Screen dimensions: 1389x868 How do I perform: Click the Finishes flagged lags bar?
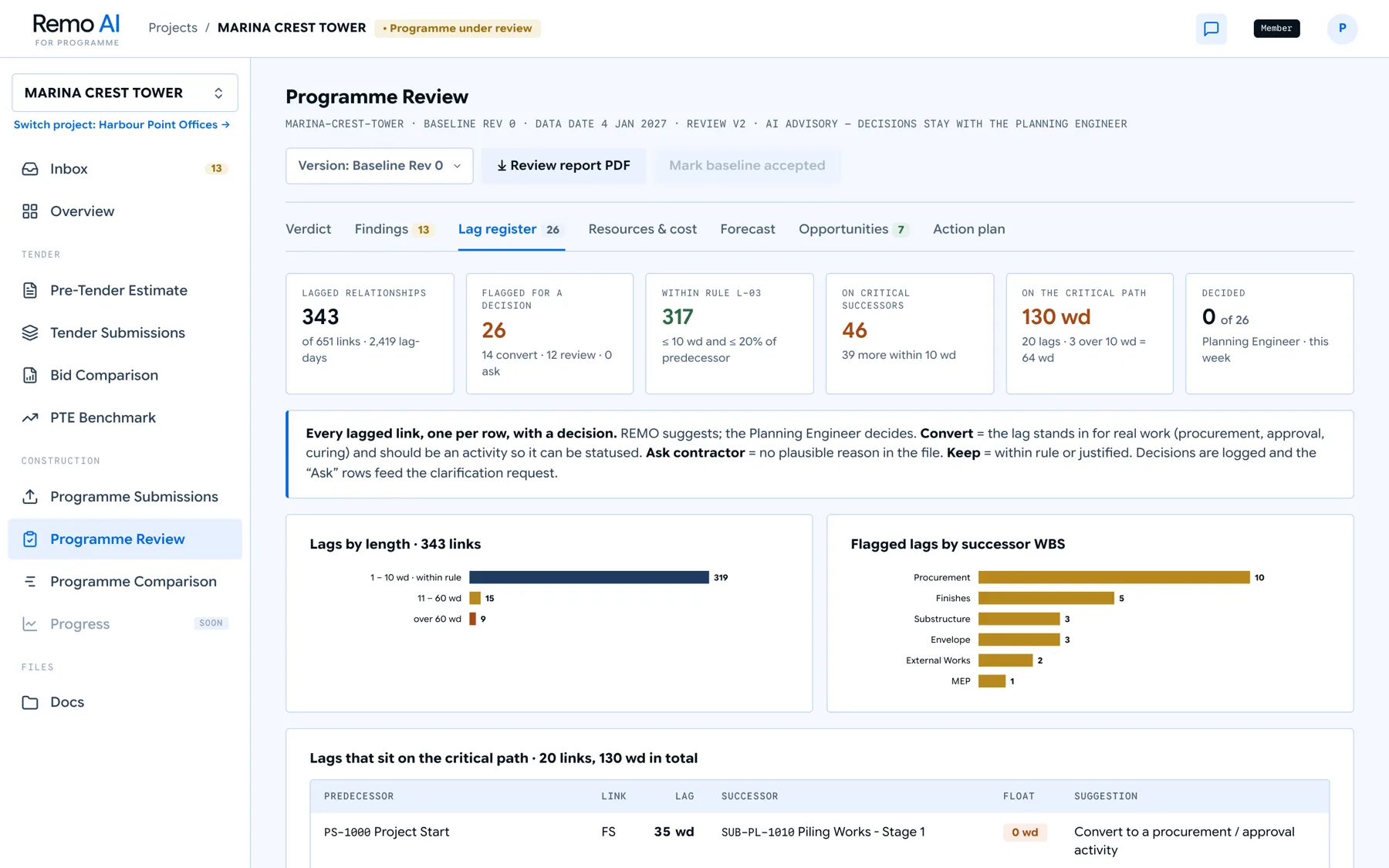(1046, 598)
